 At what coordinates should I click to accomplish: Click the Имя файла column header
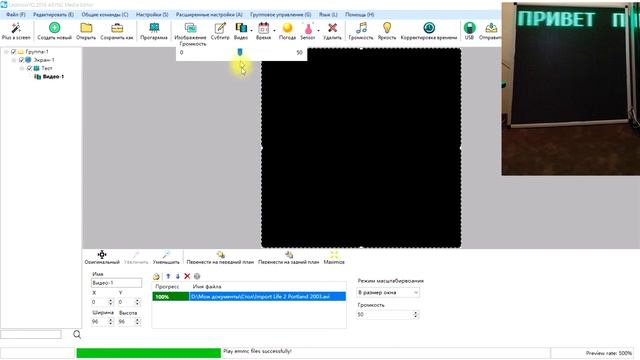(207, 287)
